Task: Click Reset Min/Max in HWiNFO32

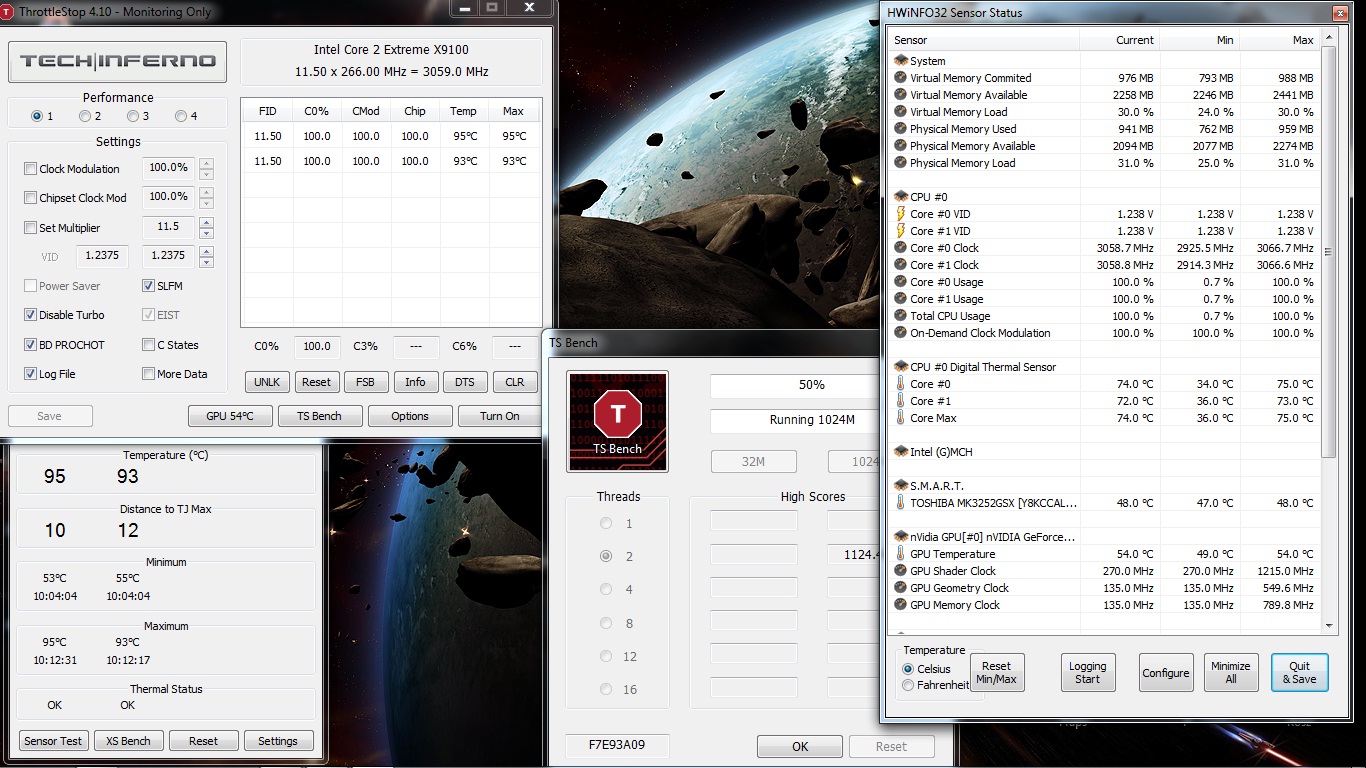Action: (x=997, y=673)
